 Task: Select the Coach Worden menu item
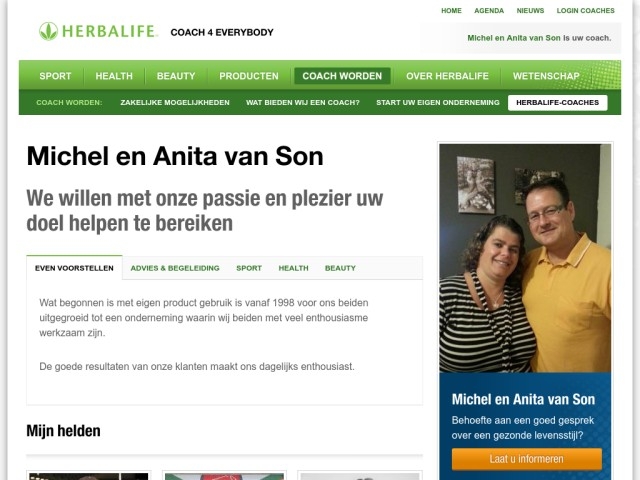(342, 76)
